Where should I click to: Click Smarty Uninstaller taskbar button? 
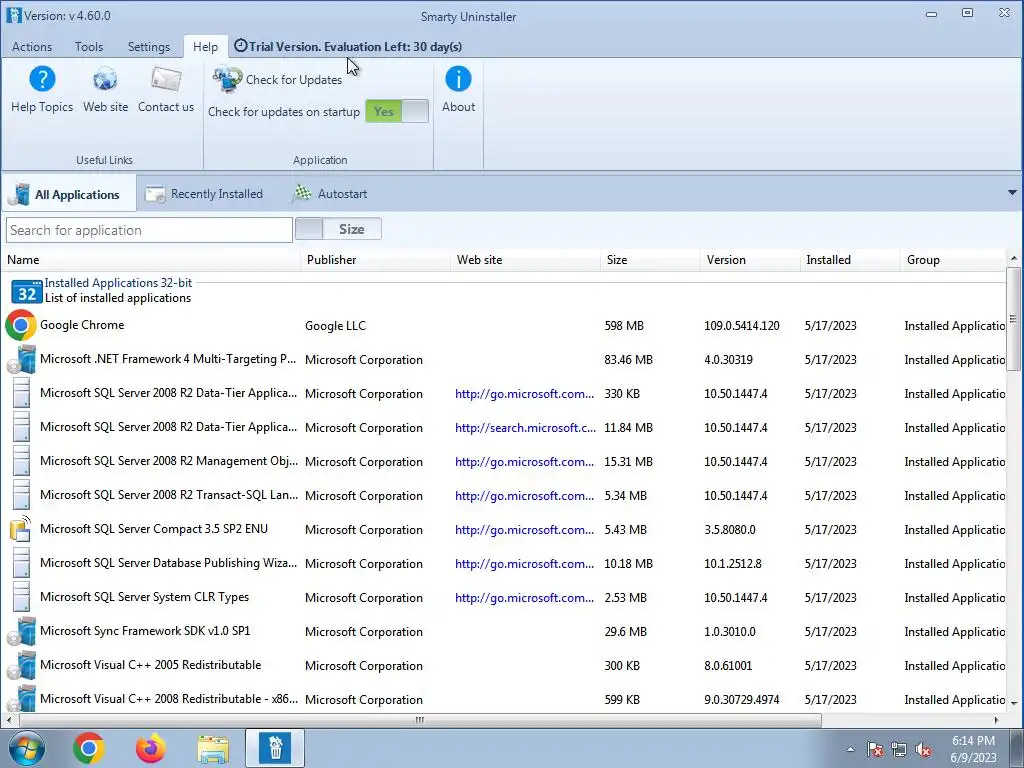tap(275, 748)
